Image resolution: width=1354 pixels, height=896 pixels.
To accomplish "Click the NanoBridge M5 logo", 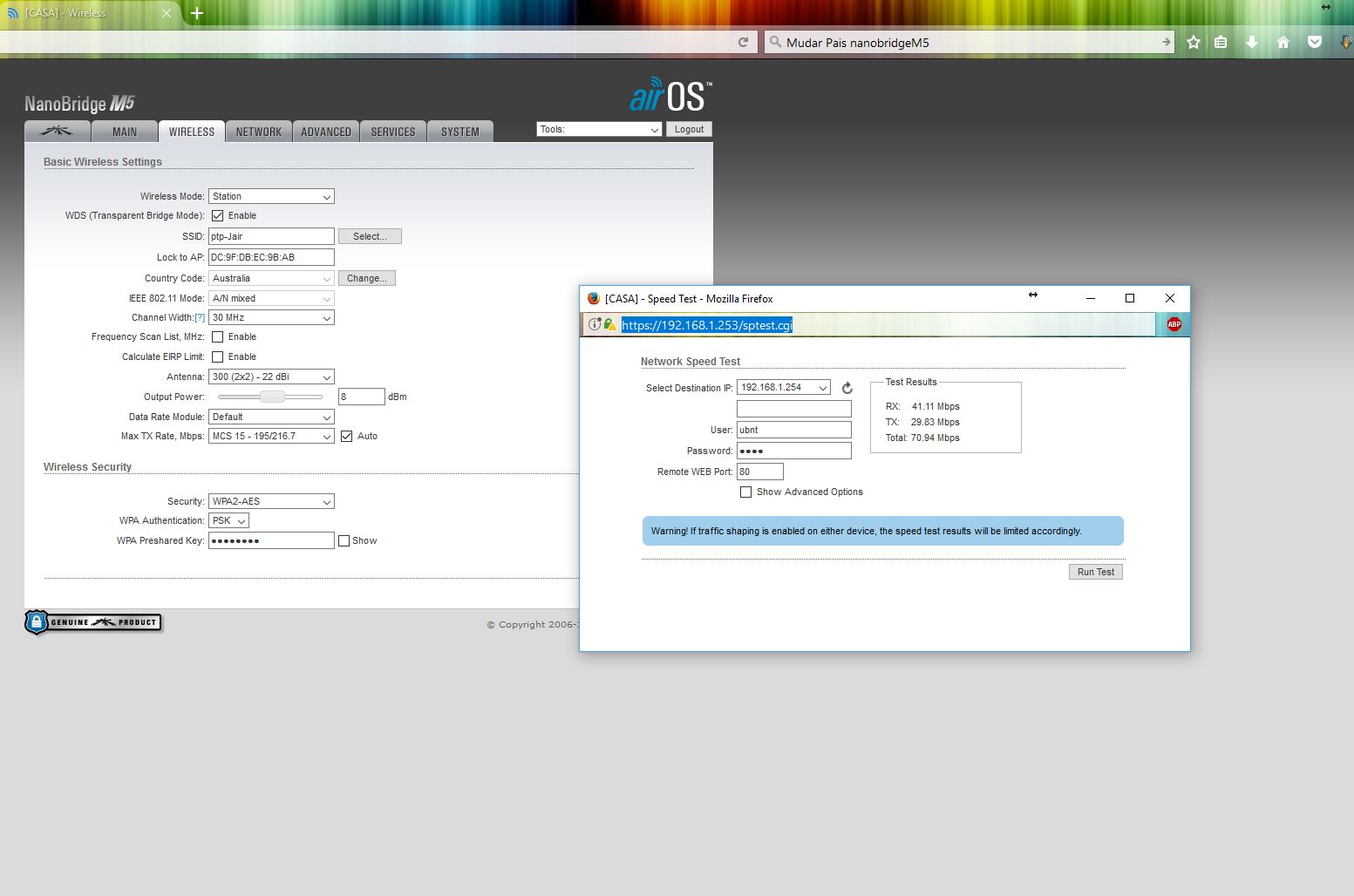I will click(x=79, y=104).
